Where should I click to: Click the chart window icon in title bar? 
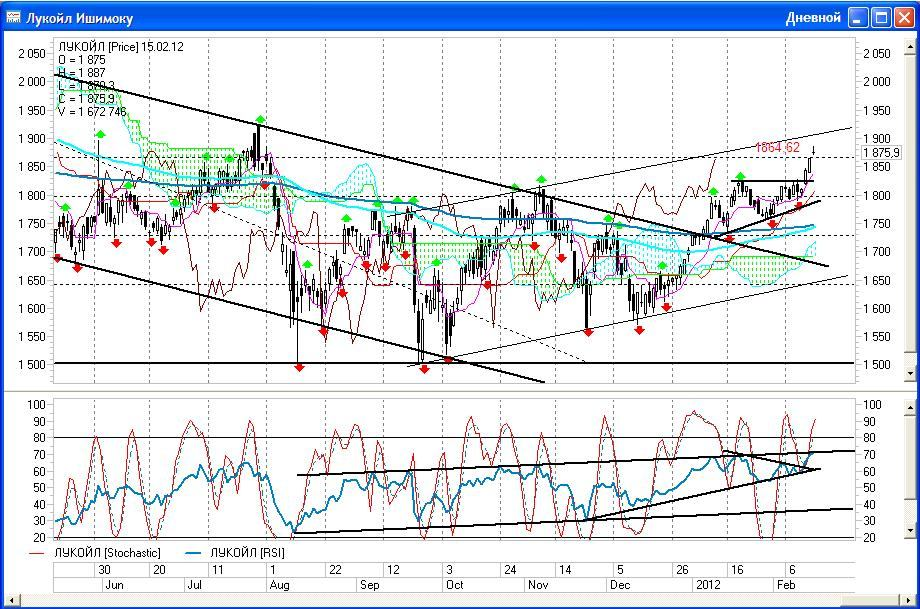tap(13, 18)
